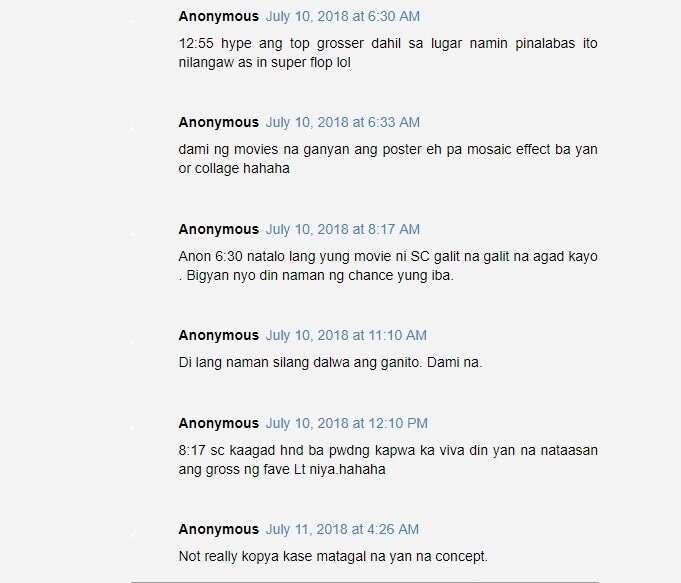Open the July 10, 2018 at 8:17 AM timestamp link

tap(343, 229)
